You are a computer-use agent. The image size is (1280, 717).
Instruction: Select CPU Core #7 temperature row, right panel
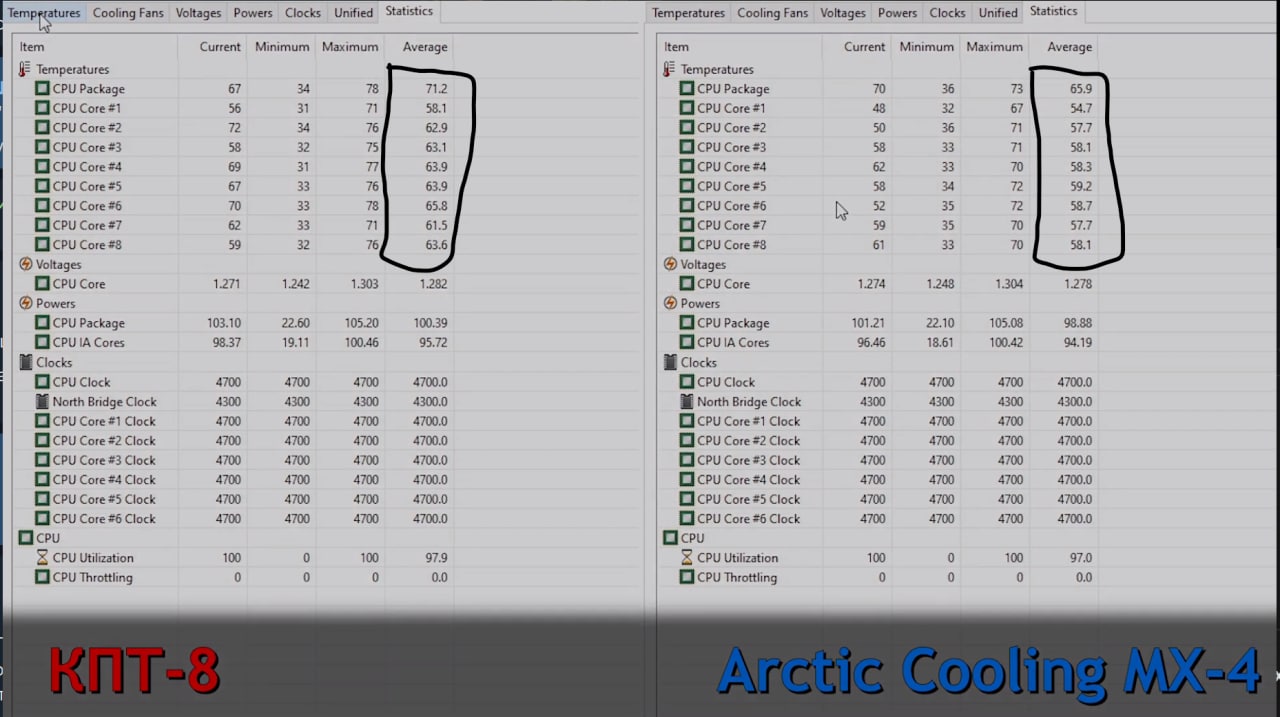point(878,225)
